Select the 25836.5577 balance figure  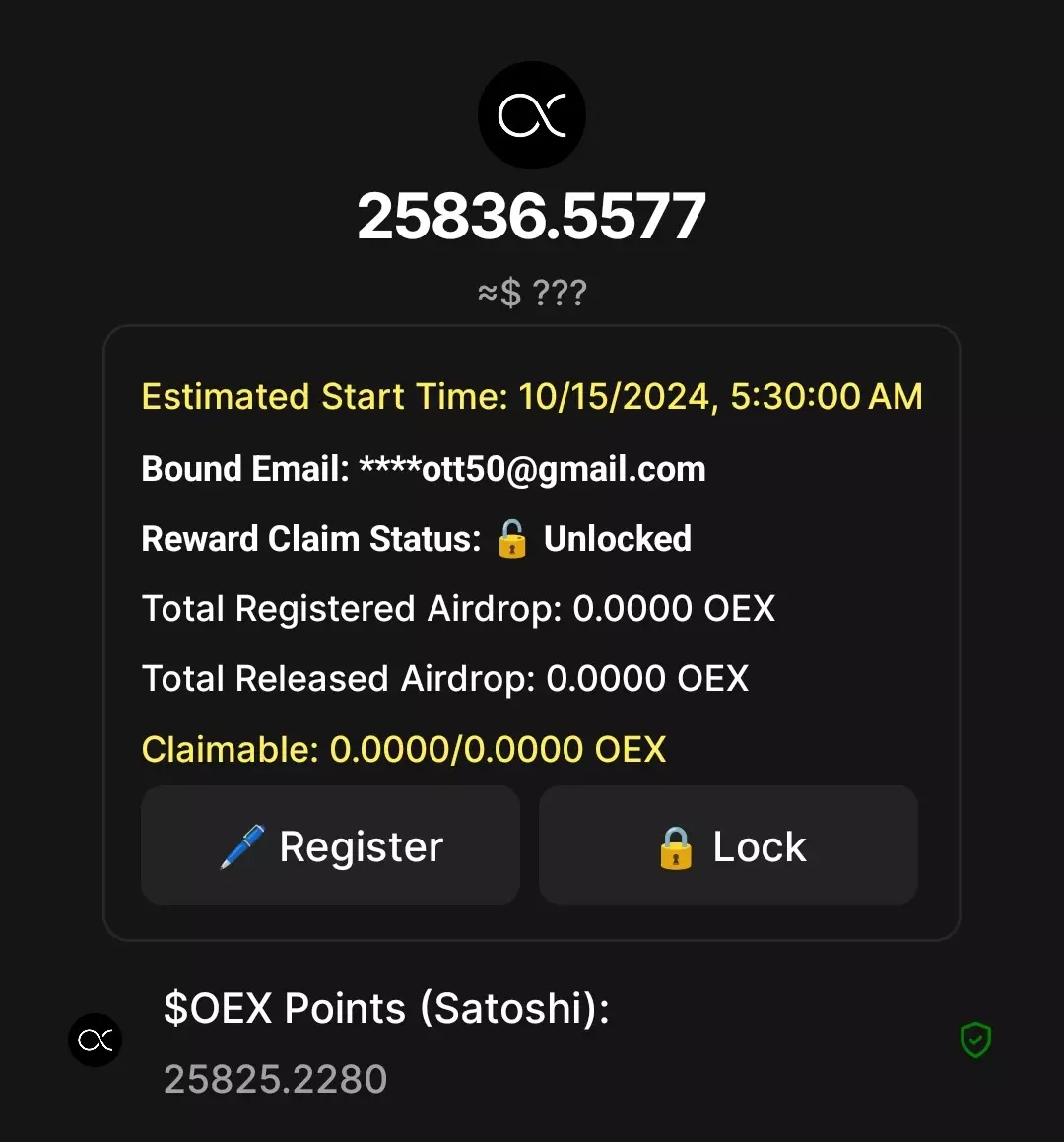click(532, 217)
